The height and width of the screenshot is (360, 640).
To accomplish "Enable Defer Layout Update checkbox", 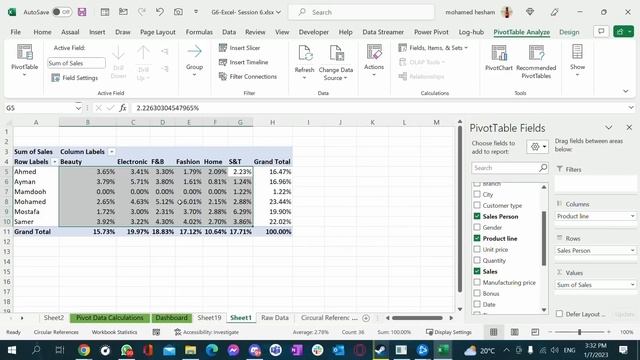I will tap(559, 314).
